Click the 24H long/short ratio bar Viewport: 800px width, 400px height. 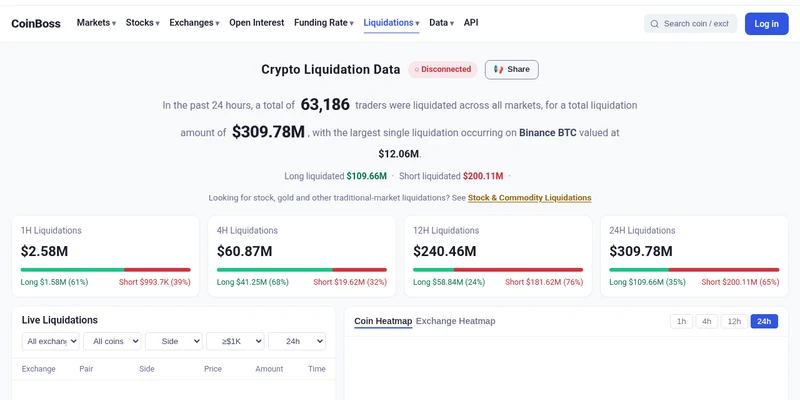[694, 270]
